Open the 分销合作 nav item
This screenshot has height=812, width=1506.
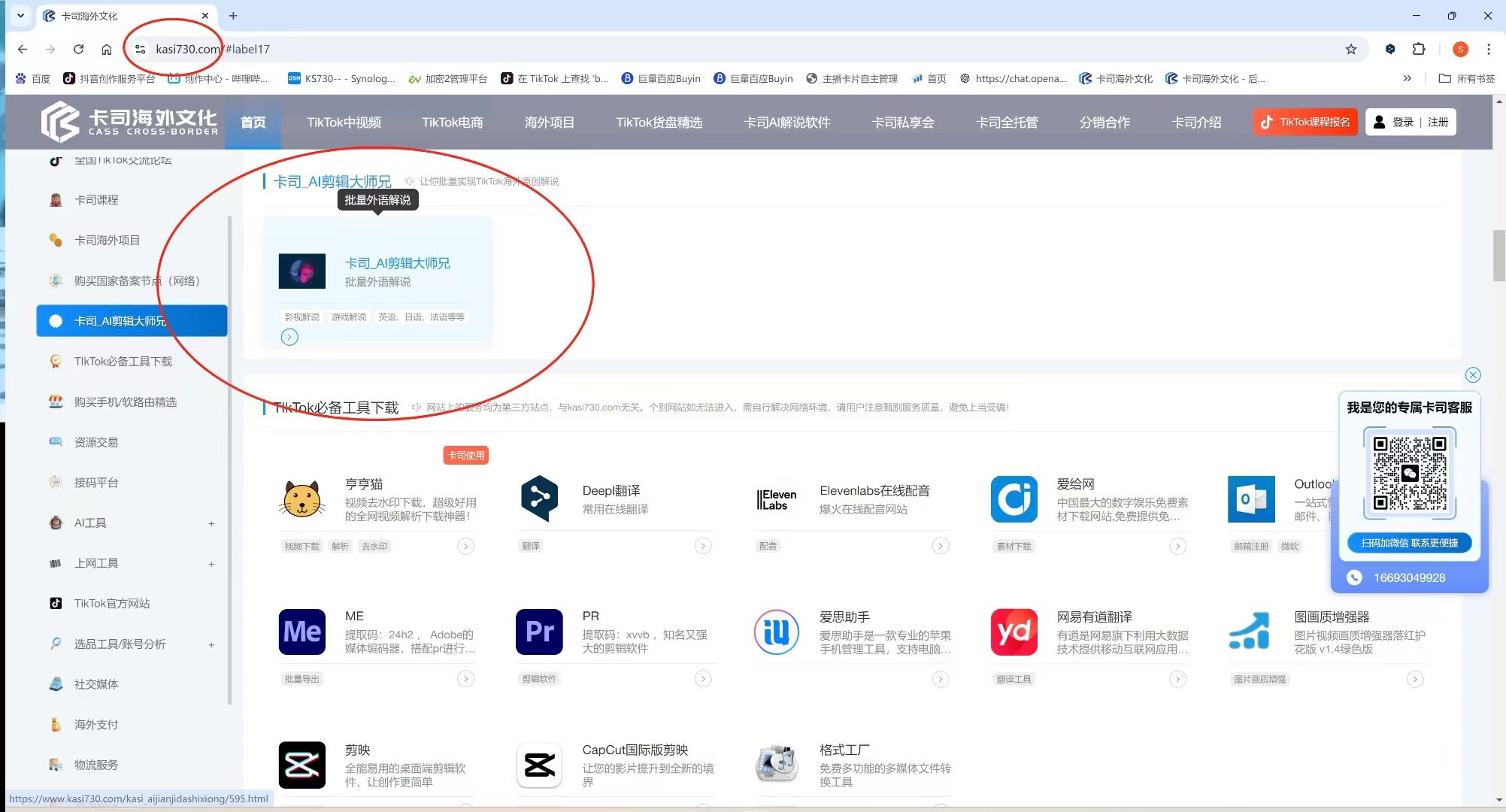(x=1105, y=122)
